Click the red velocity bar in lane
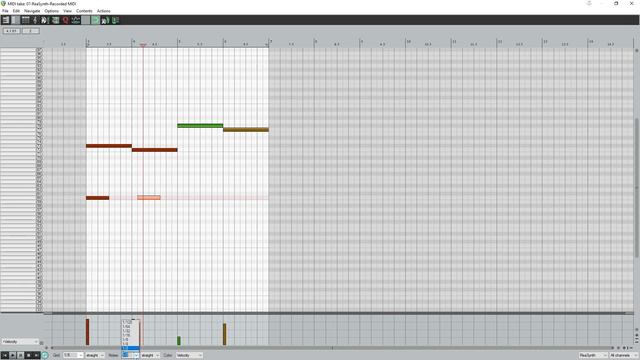Viewport: 640px width, 360px height. pyautogui.click(x=87, y=332)
